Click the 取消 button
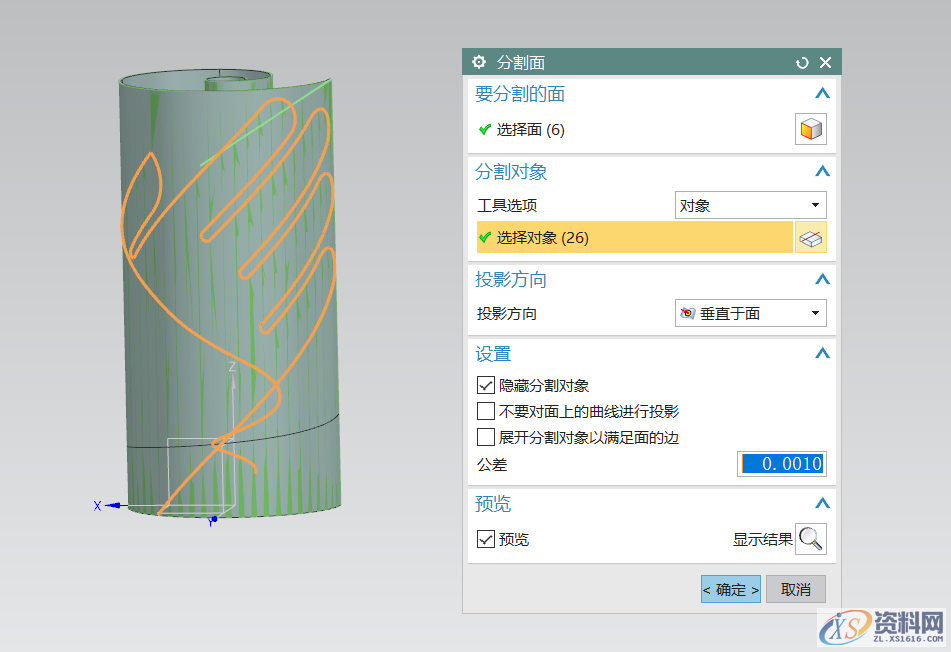Image resolution: width=951 pixels, height=652 pixels. (x=796, y=589)
